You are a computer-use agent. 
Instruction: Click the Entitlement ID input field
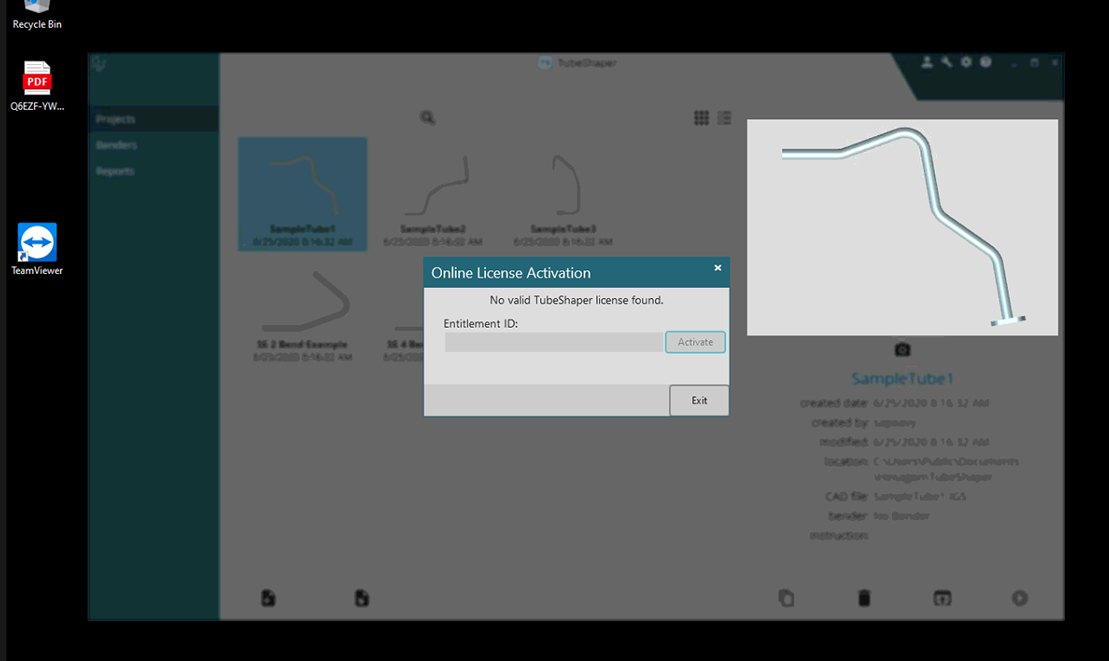coord(553,342)
